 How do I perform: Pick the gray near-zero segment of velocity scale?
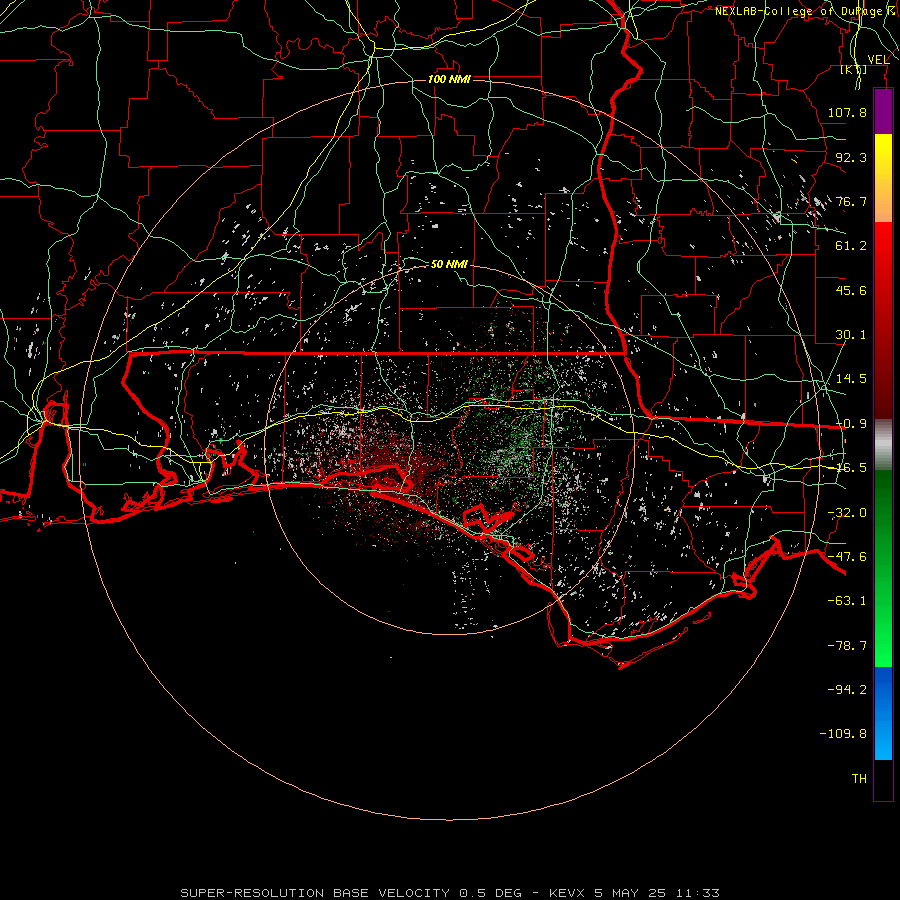(883, 445)
